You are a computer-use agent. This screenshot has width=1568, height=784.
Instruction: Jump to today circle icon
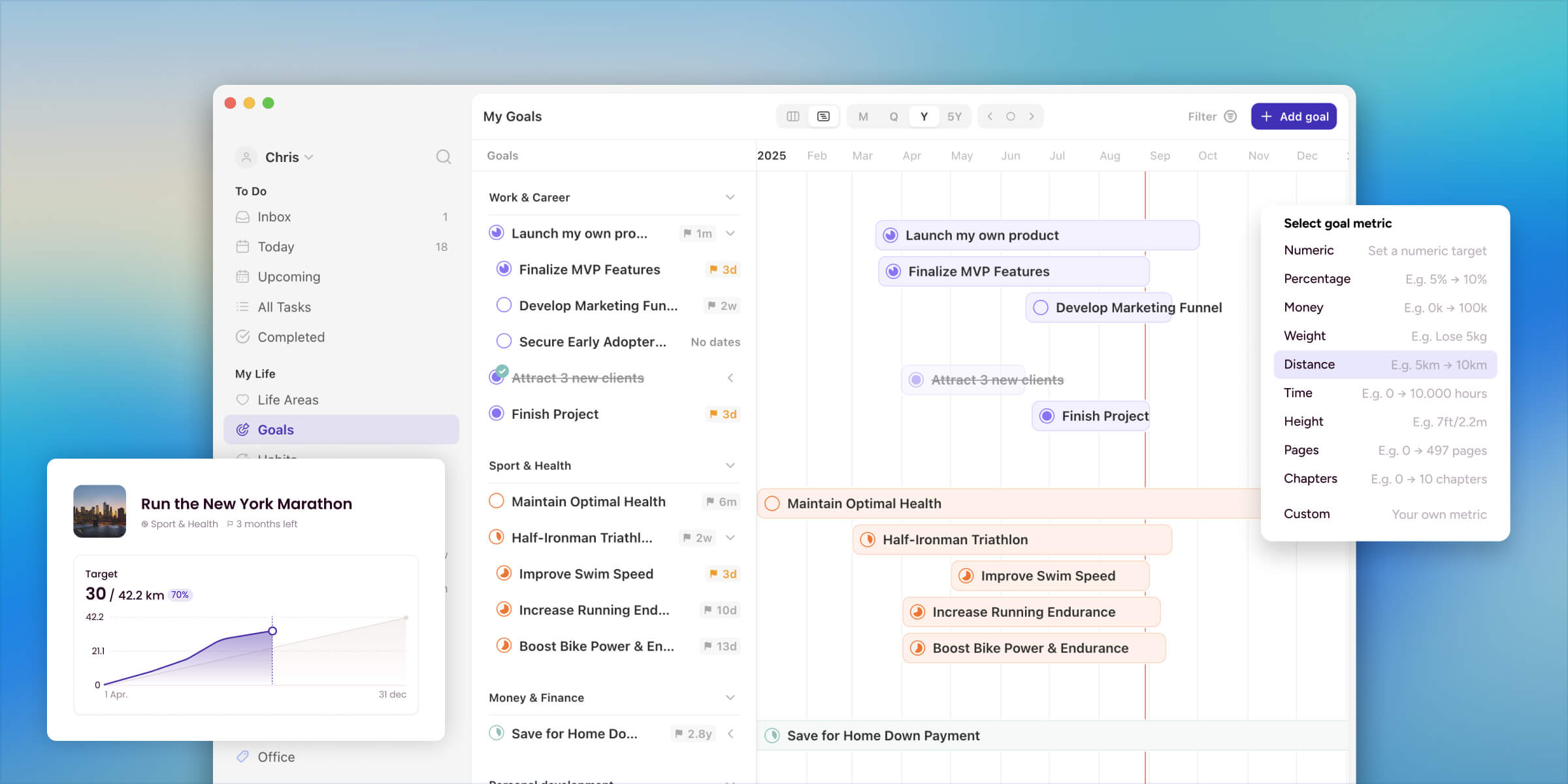(1011, 116)
